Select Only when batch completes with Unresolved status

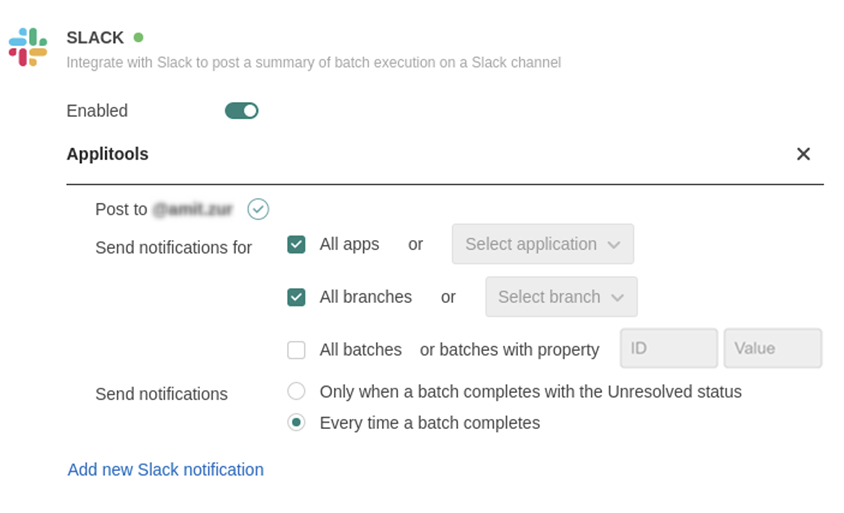pyautogui.click(x=296, y=391)
